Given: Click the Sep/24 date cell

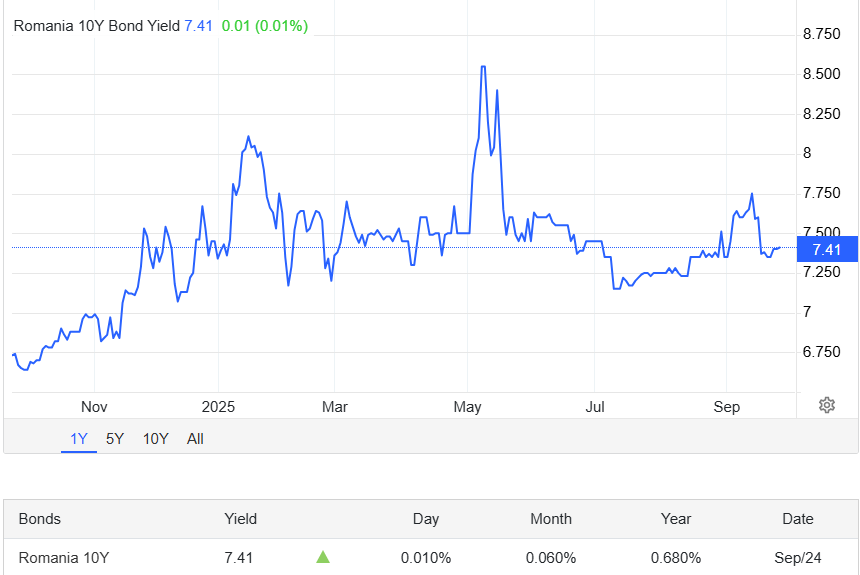Looking at the screenshot, I should 797,558.
